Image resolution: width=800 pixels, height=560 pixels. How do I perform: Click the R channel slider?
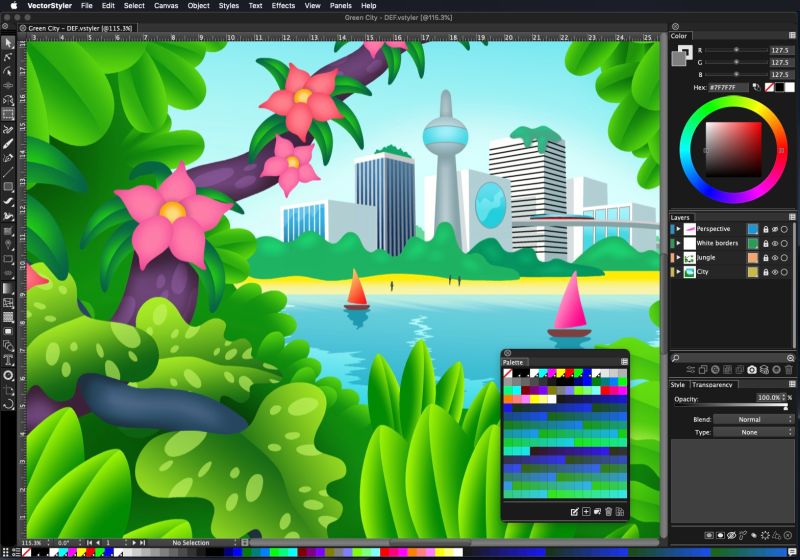tap(736, 50)
